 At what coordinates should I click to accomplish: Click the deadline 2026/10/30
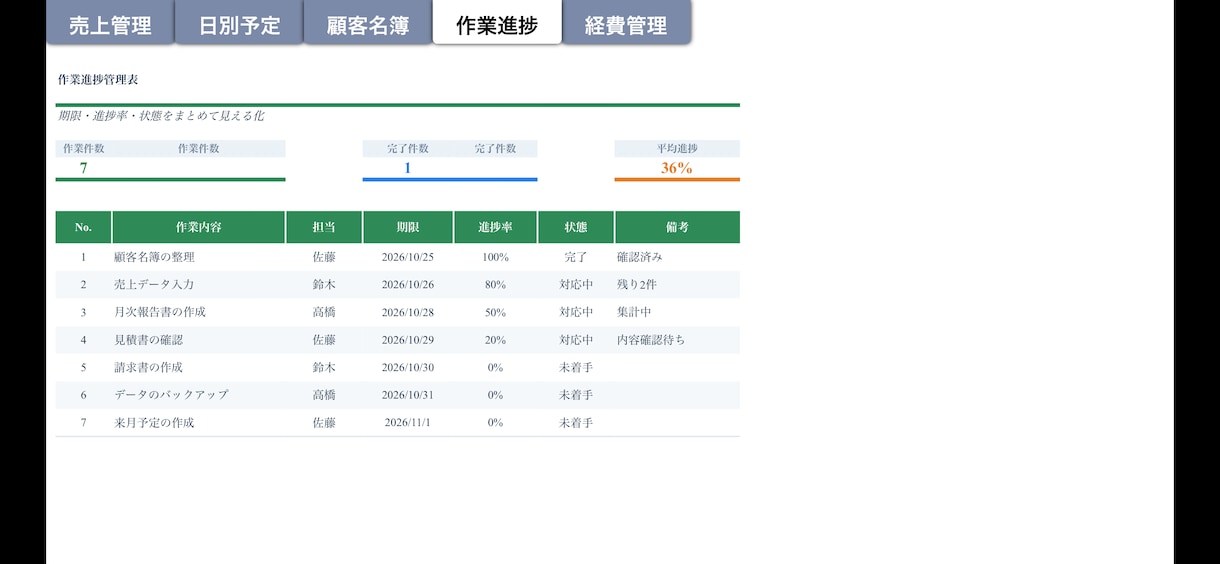408,367
